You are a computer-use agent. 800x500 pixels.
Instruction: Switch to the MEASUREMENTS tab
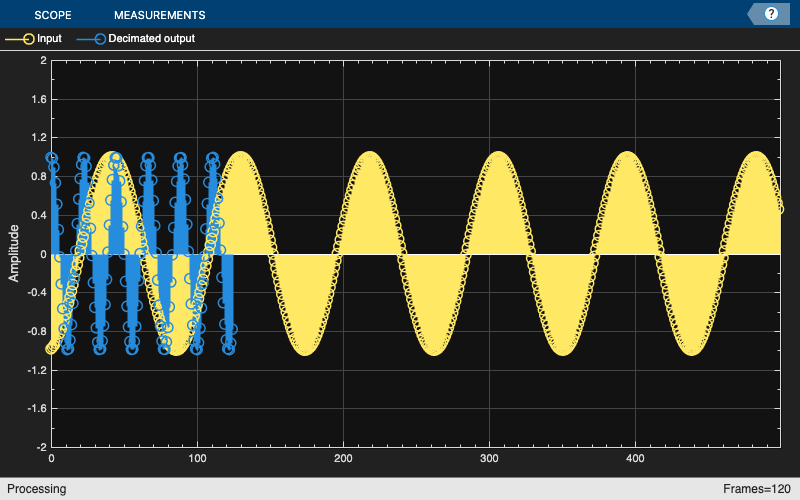click(160, 15)
